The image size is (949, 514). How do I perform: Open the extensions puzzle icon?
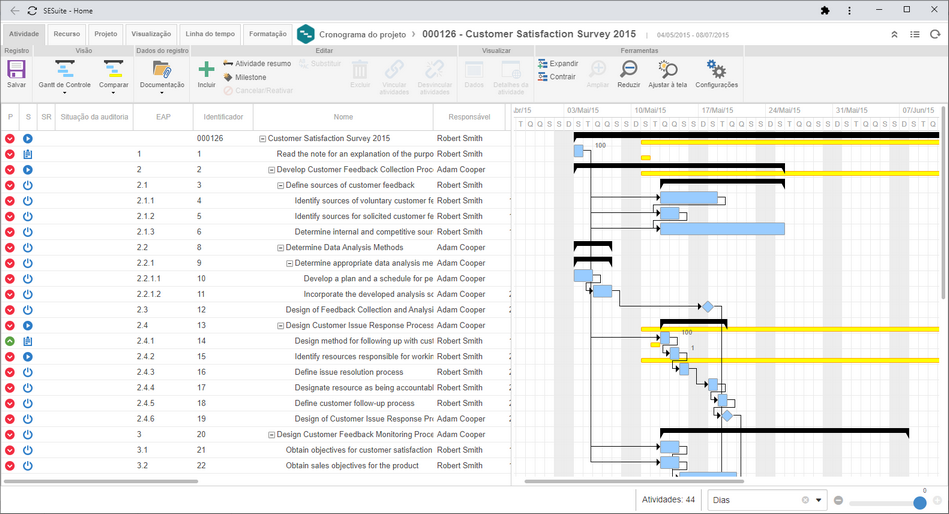click(824, 10)
